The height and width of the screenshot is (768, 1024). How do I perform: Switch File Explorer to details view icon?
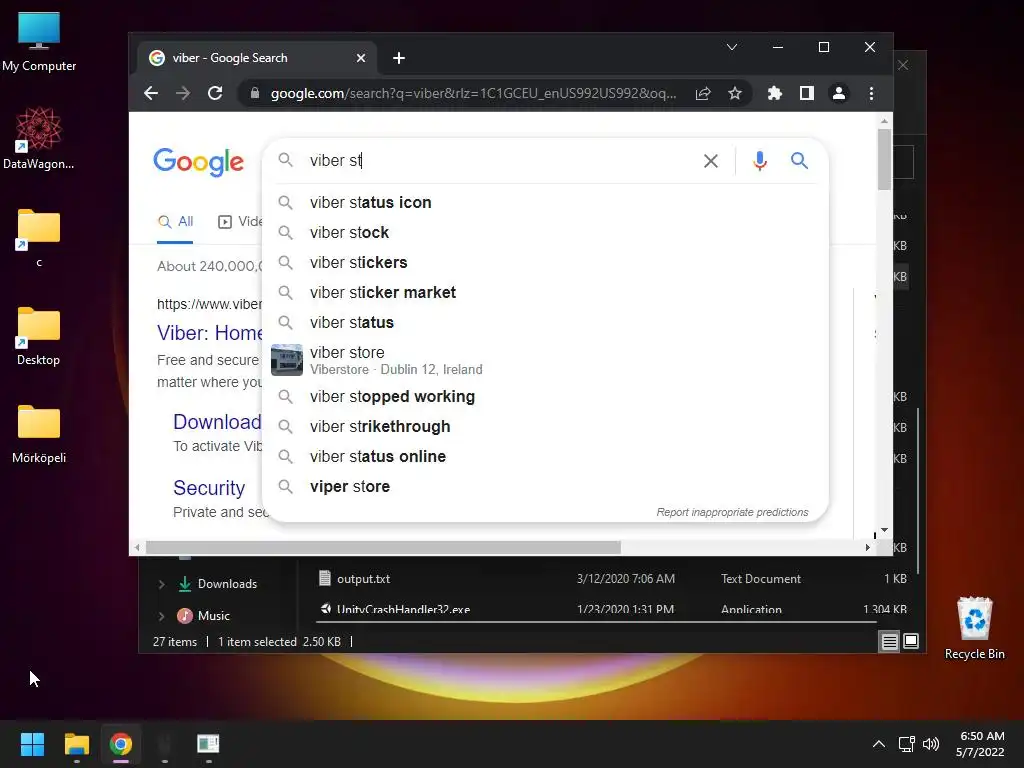coord(889,641)
